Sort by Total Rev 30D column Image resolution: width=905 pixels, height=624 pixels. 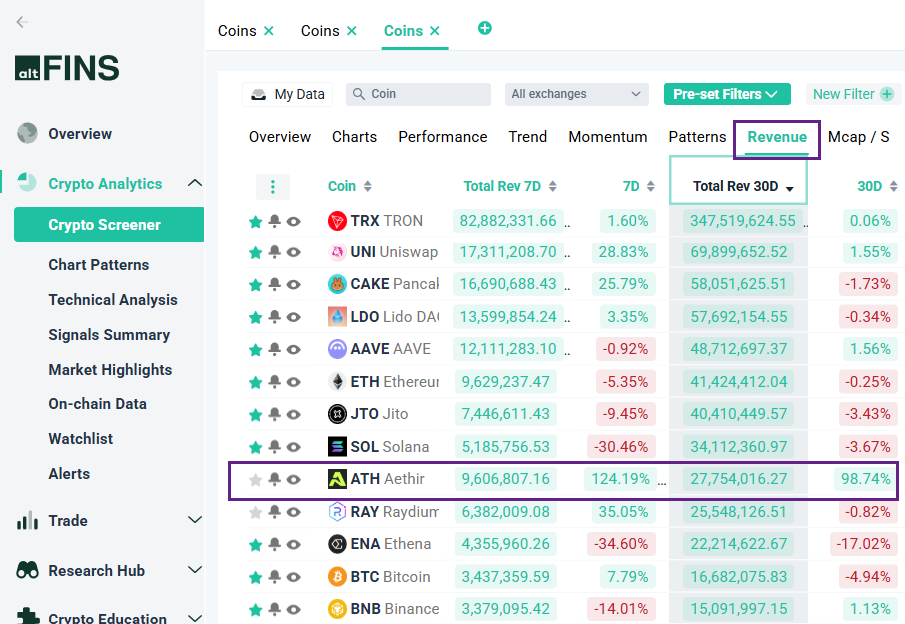coord(743,186)
